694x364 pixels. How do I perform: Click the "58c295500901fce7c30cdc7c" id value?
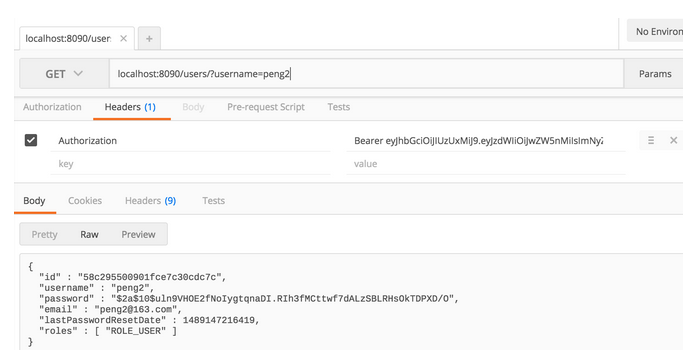(x=149, y=277)
